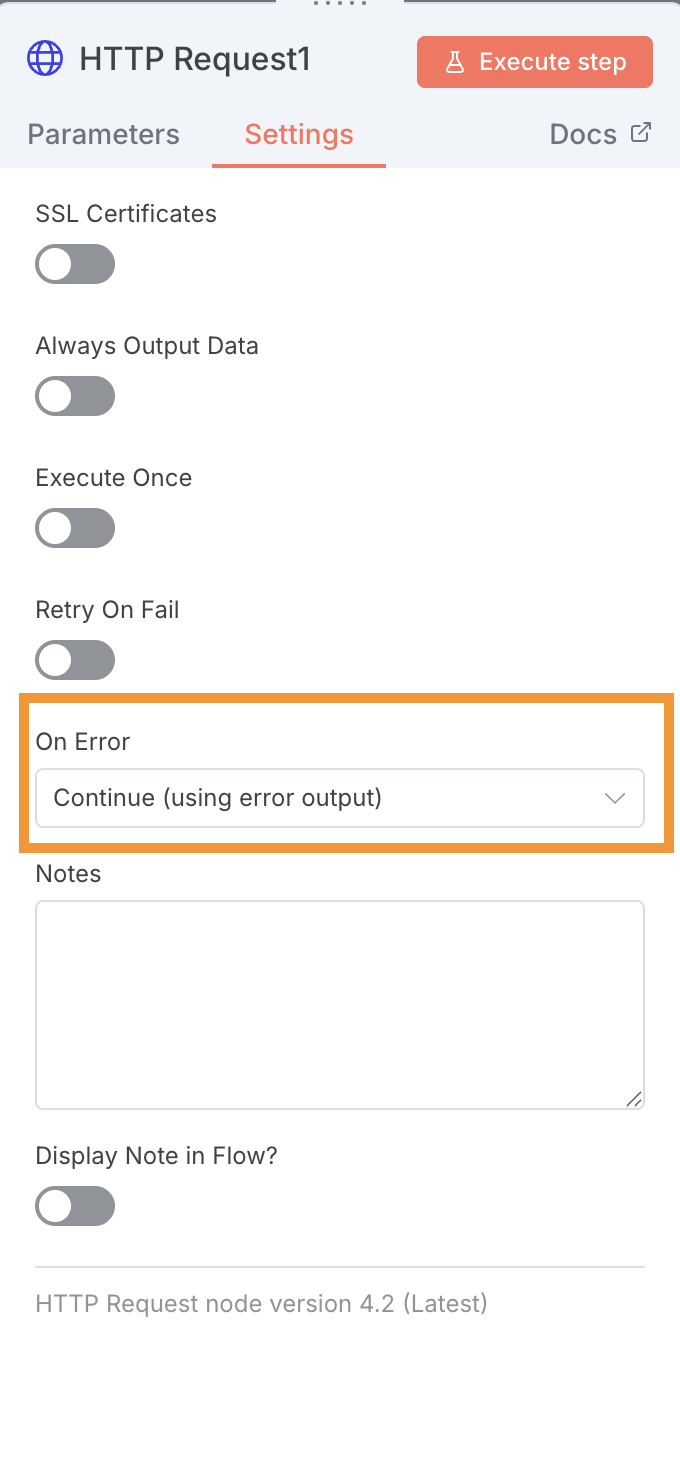This screenshot has width=680, height=1462.
Task: Click the HTTP Request node version text
Action: 261,1304
